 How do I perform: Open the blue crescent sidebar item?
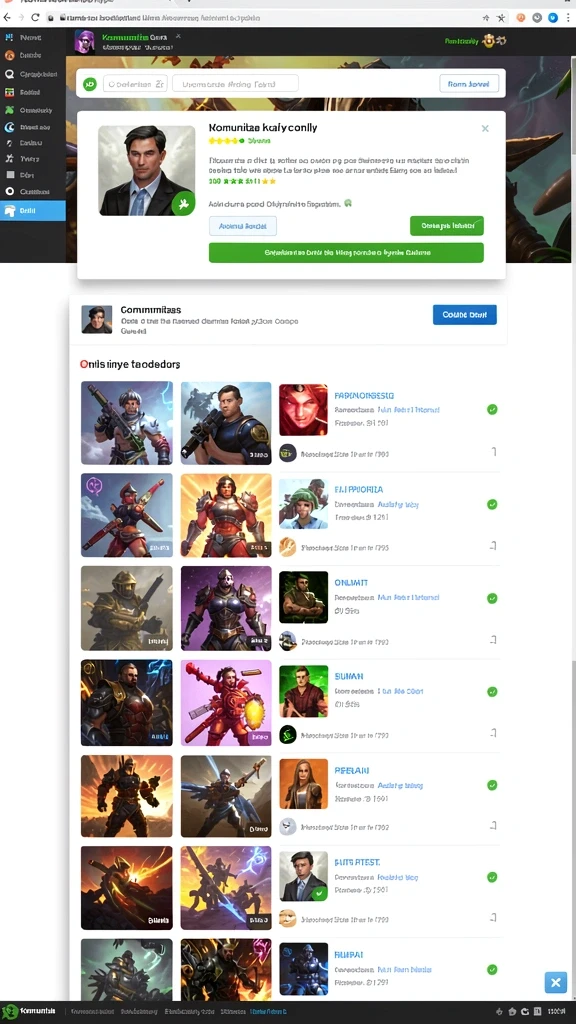10,128
